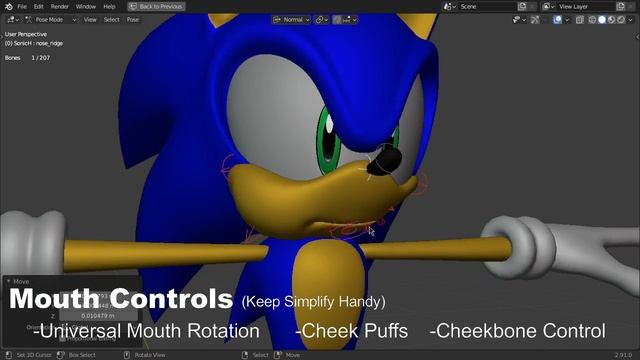Click the Select status bar hint

255,355
